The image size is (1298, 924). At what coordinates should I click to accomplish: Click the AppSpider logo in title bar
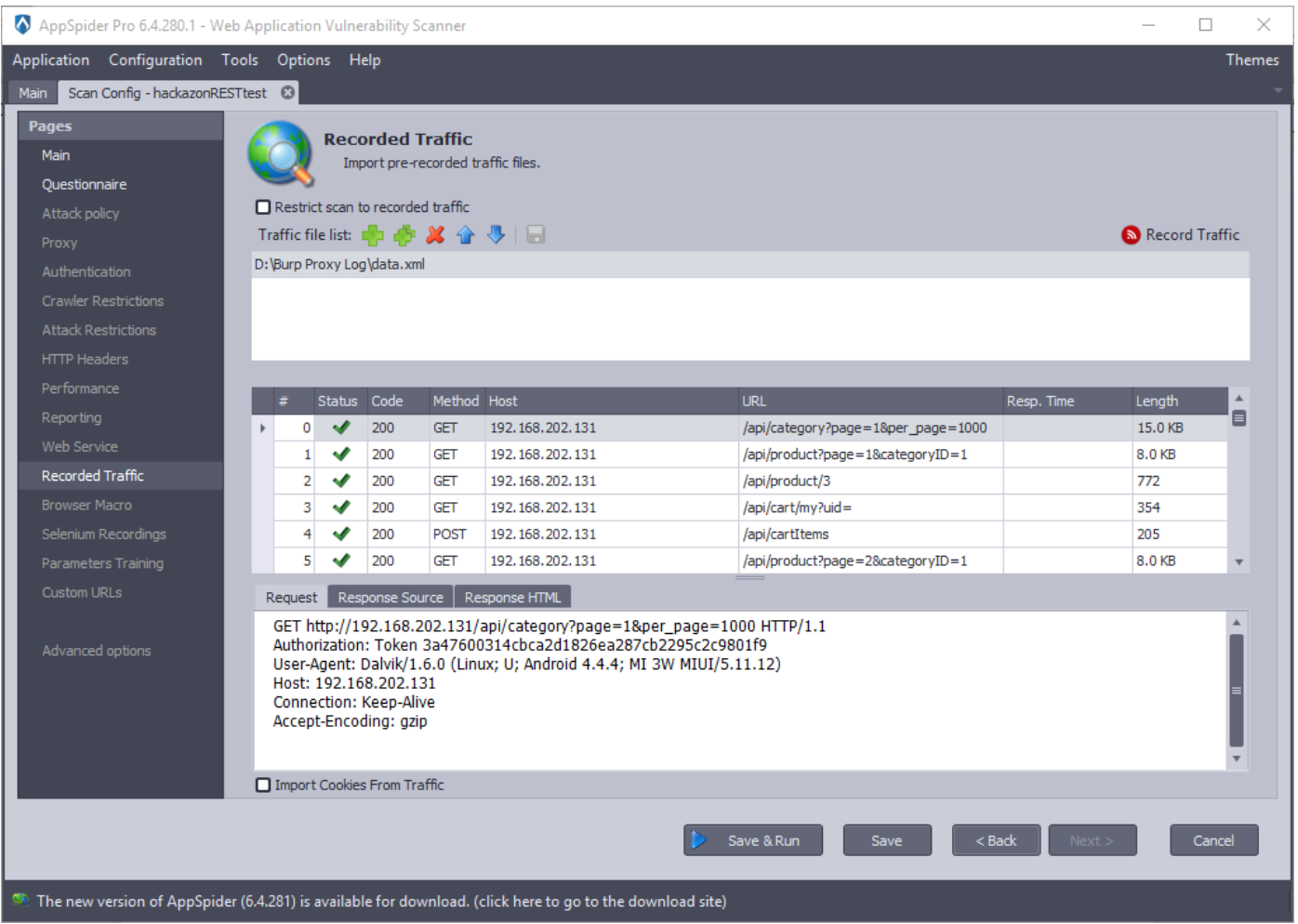coord(22,25)
